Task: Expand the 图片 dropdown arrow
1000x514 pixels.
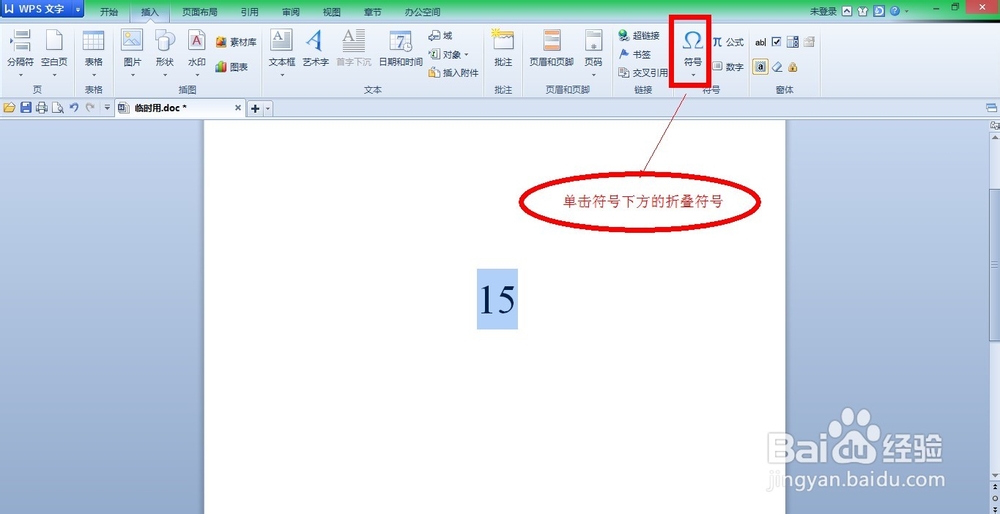Action: [x=133, y=75]
